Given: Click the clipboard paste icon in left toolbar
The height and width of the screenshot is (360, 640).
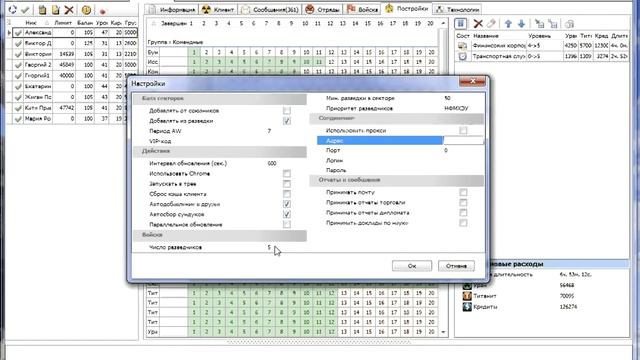Looking at the screenshot, I should point(42,10).
